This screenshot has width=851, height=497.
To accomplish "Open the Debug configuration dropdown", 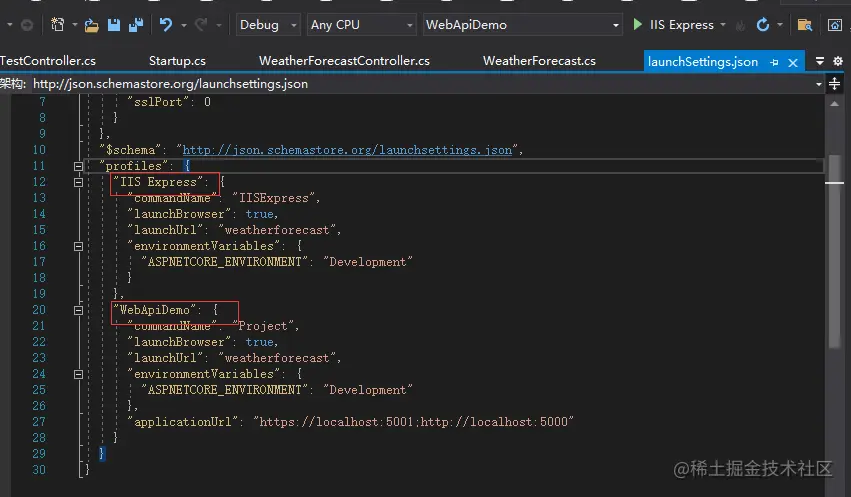I will pyautogui.click(x=268, y=25).
